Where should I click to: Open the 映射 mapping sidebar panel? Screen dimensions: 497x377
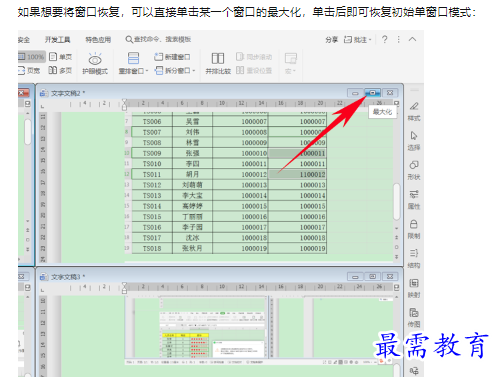click(414, 288)
